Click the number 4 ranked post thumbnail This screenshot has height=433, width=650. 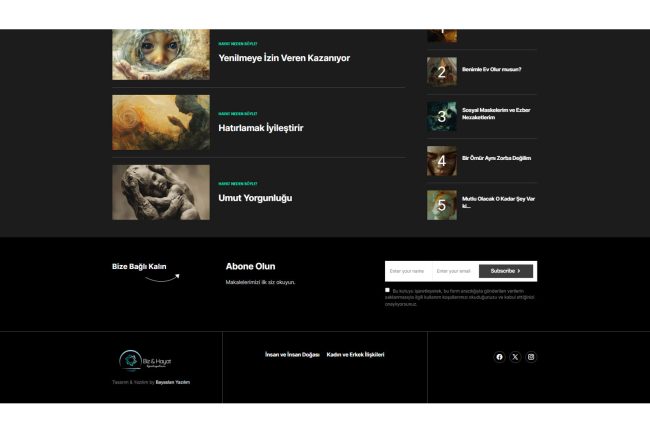(442, 160)
